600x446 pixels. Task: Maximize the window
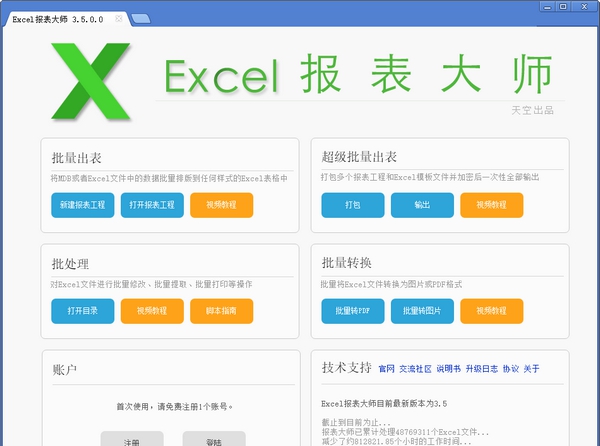(563, 7)
